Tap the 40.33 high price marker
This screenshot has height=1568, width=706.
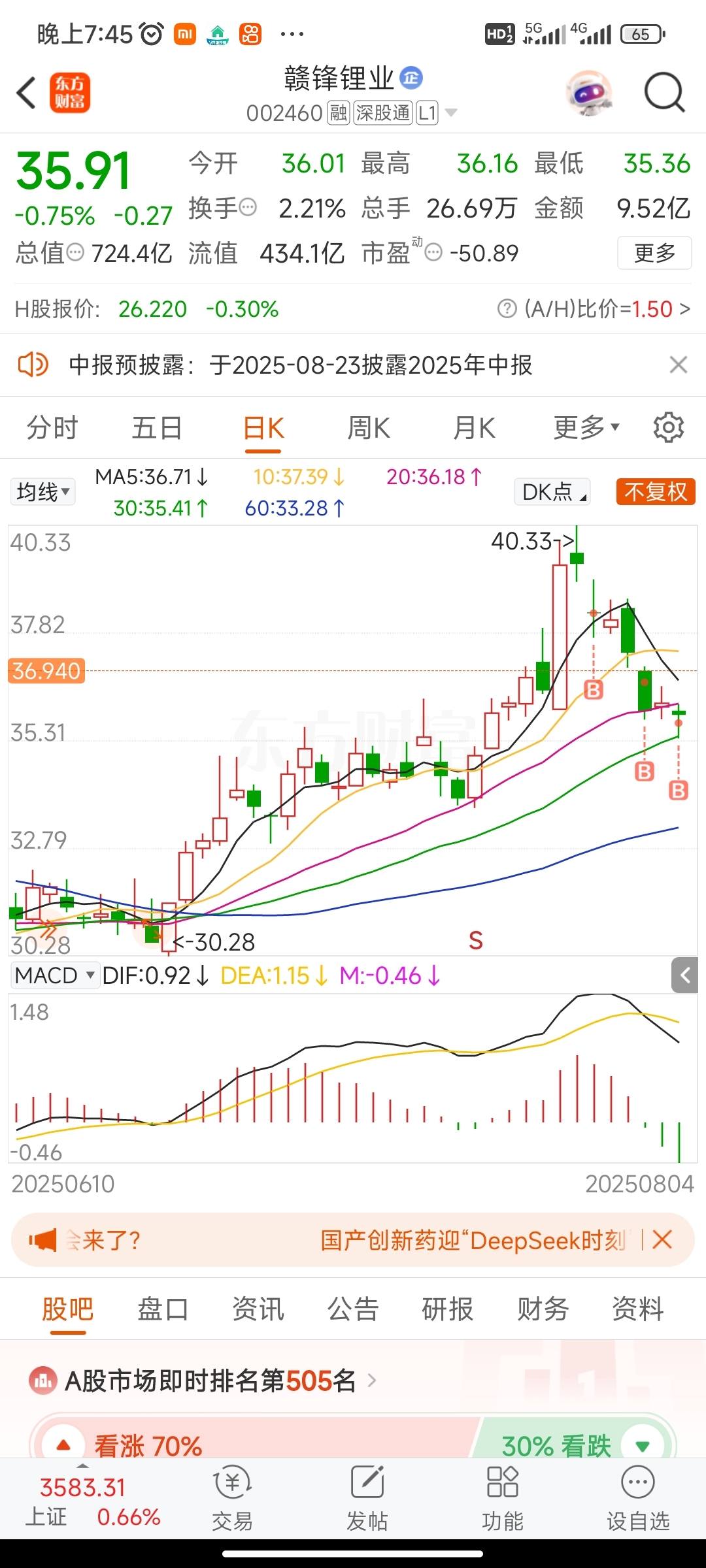[532, 541]
